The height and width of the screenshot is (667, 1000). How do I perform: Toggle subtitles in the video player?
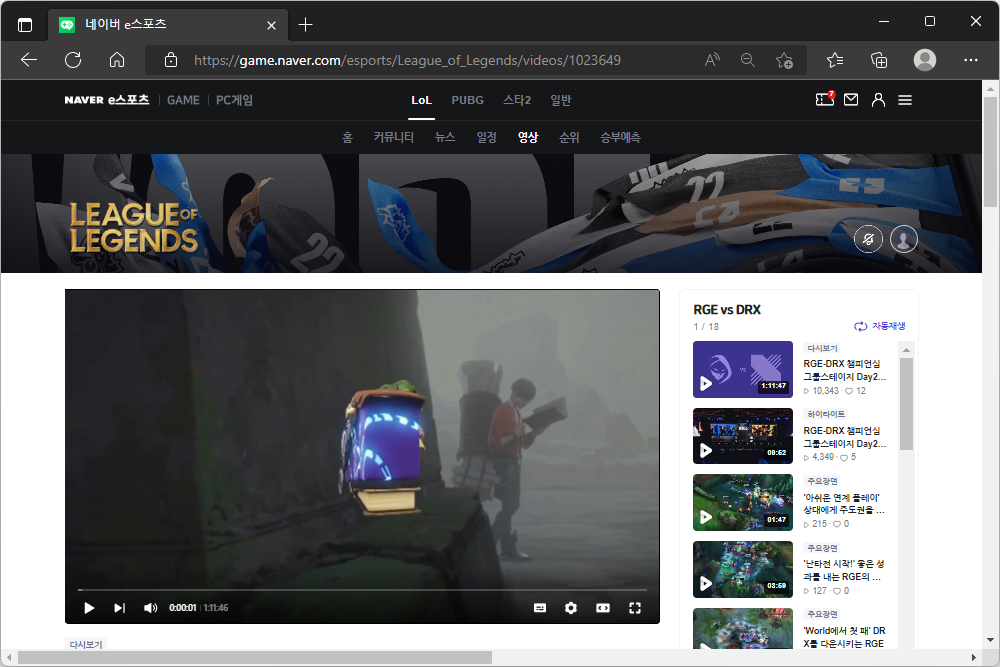tap(540, 608)
